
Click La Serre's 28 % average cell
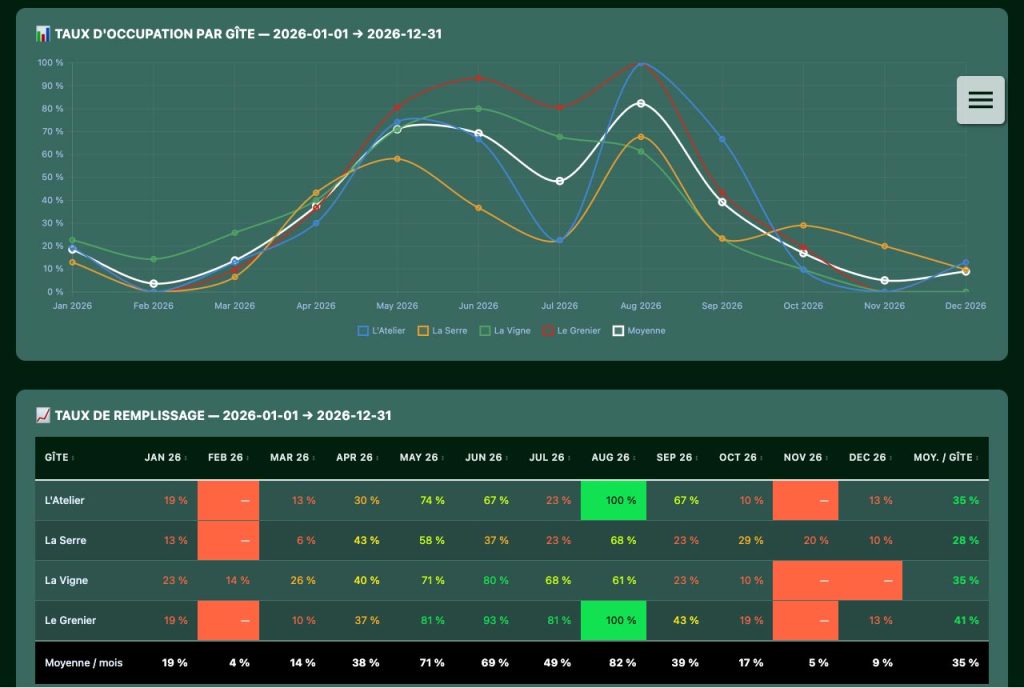click(x=946, y=540)
